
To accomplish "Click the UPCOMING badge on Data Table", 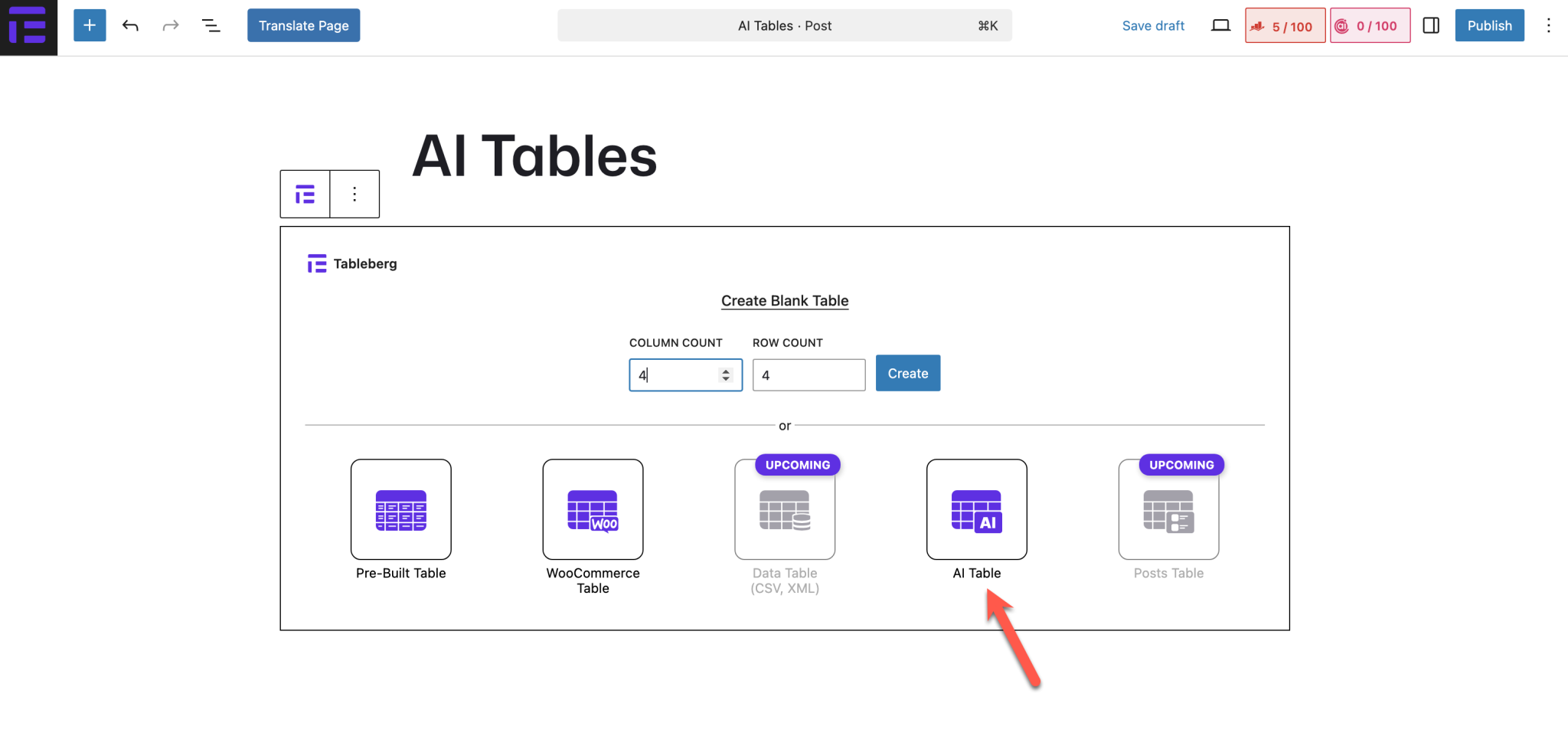I will click(798, 465).
